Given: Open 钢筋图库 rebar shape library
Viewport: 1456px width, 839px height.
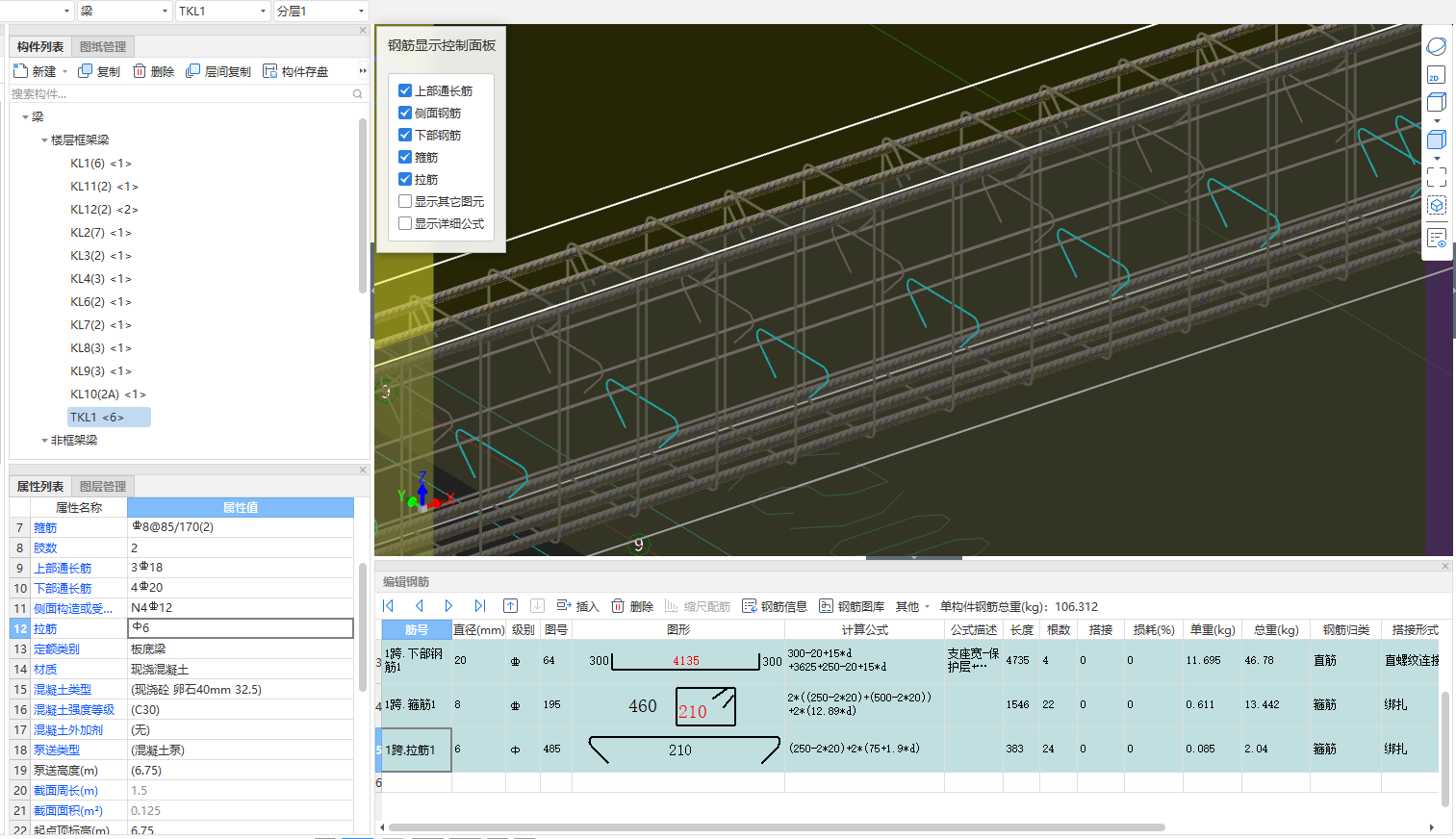Looking at the screenshot, I should (x=852, y=606).
